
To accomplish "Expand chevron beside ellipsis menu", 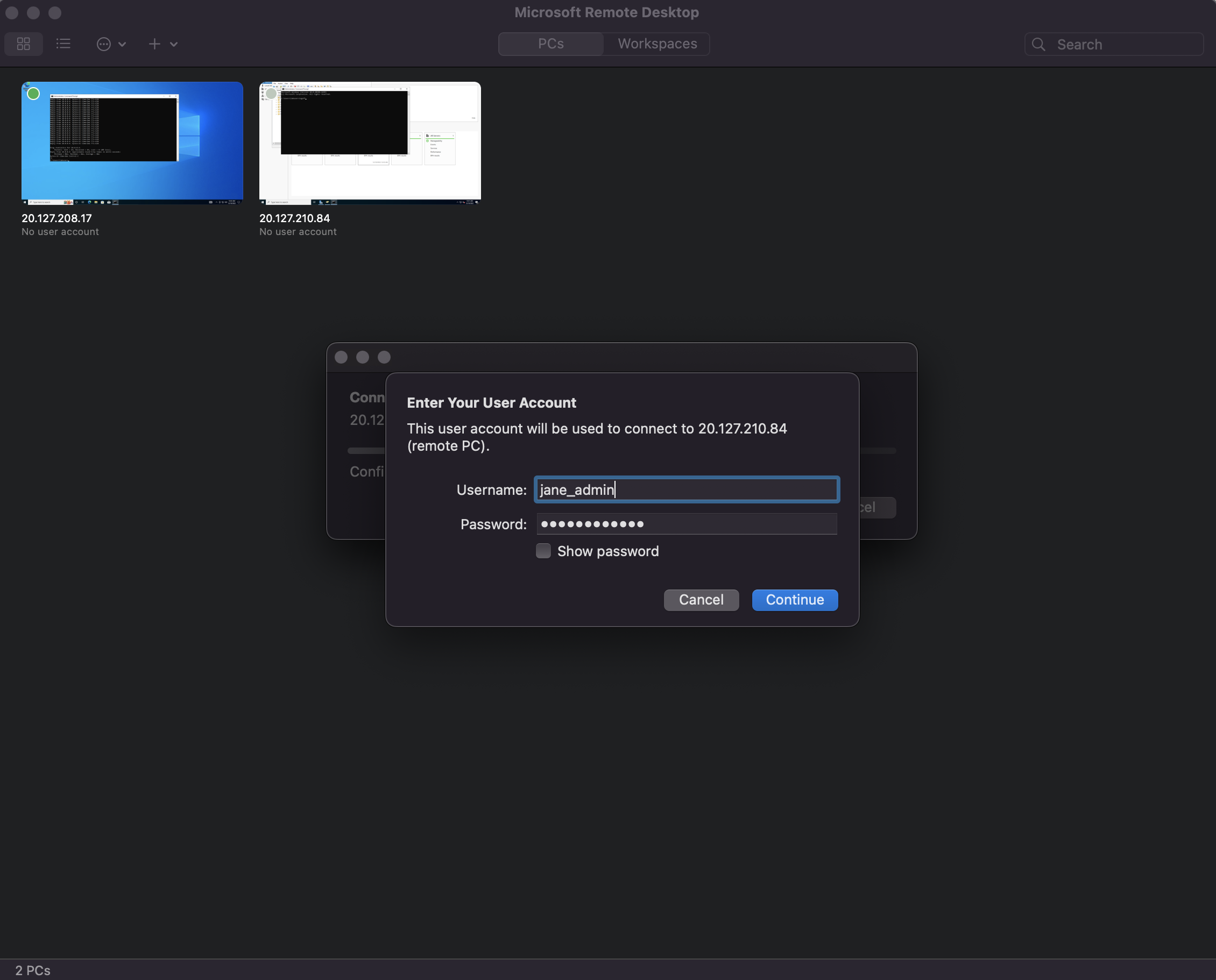I will point(122,44).
